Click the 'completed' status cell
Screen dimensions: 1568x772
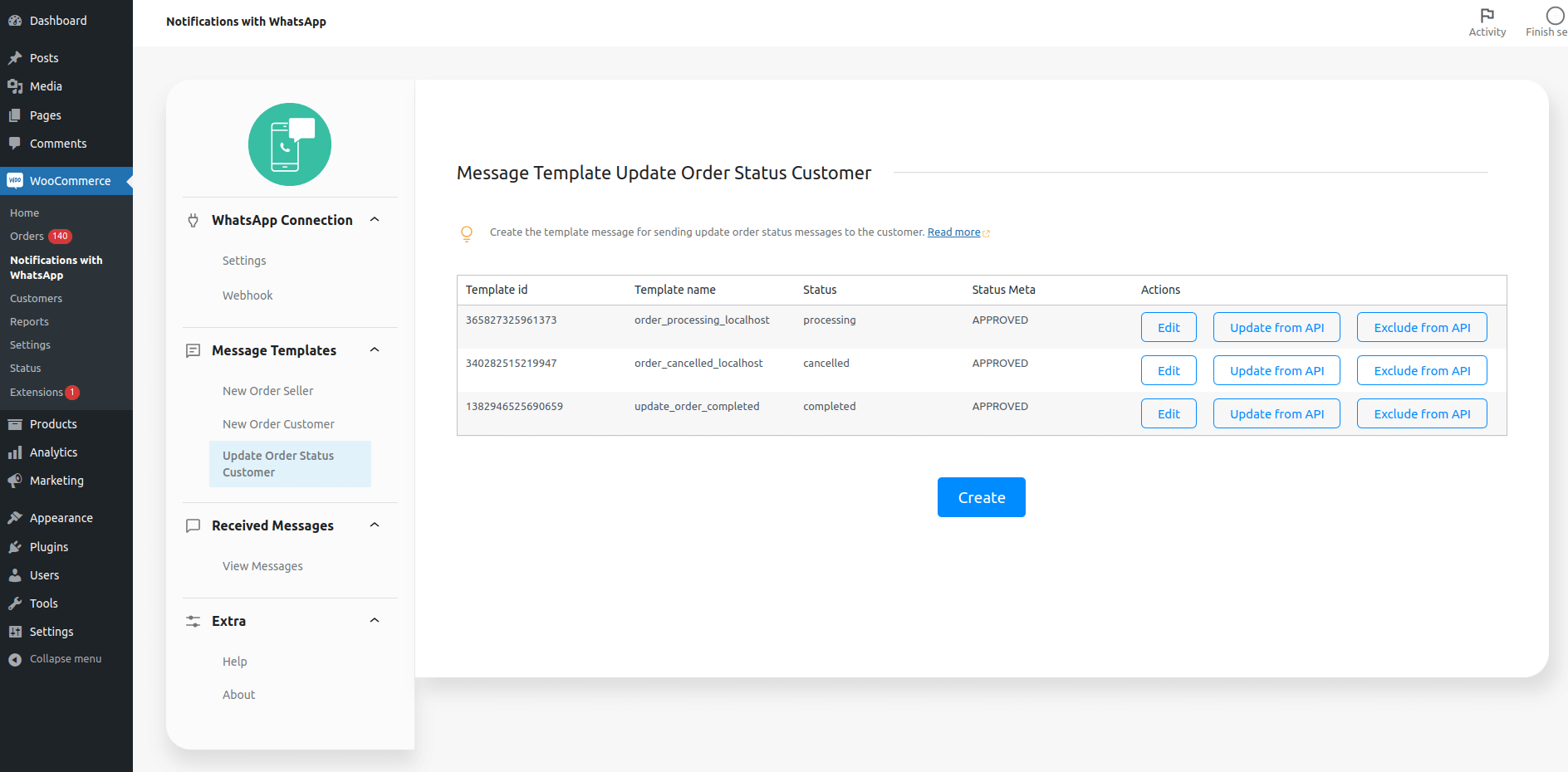coord(830,407)
